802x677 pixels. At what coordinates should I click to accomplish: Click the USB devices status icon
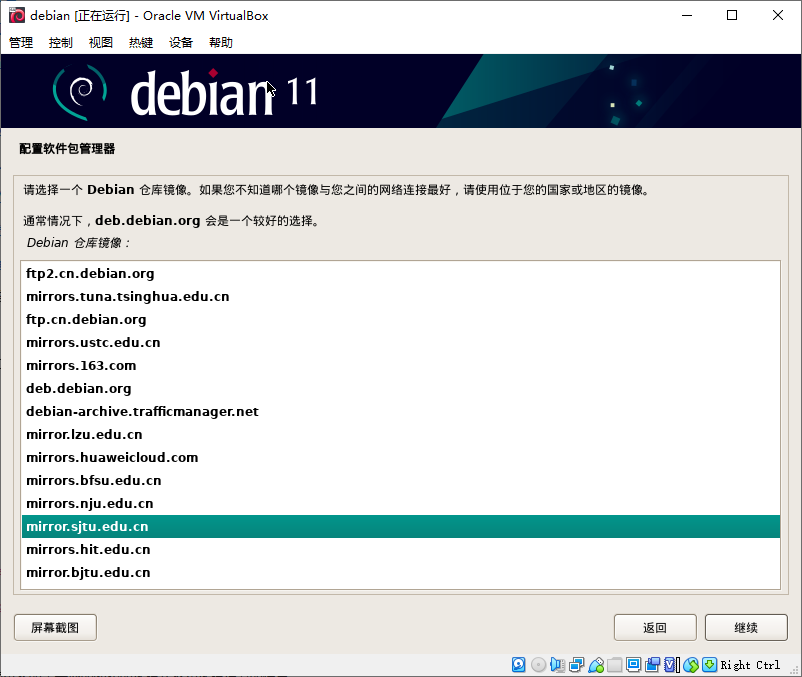point(596,664)
